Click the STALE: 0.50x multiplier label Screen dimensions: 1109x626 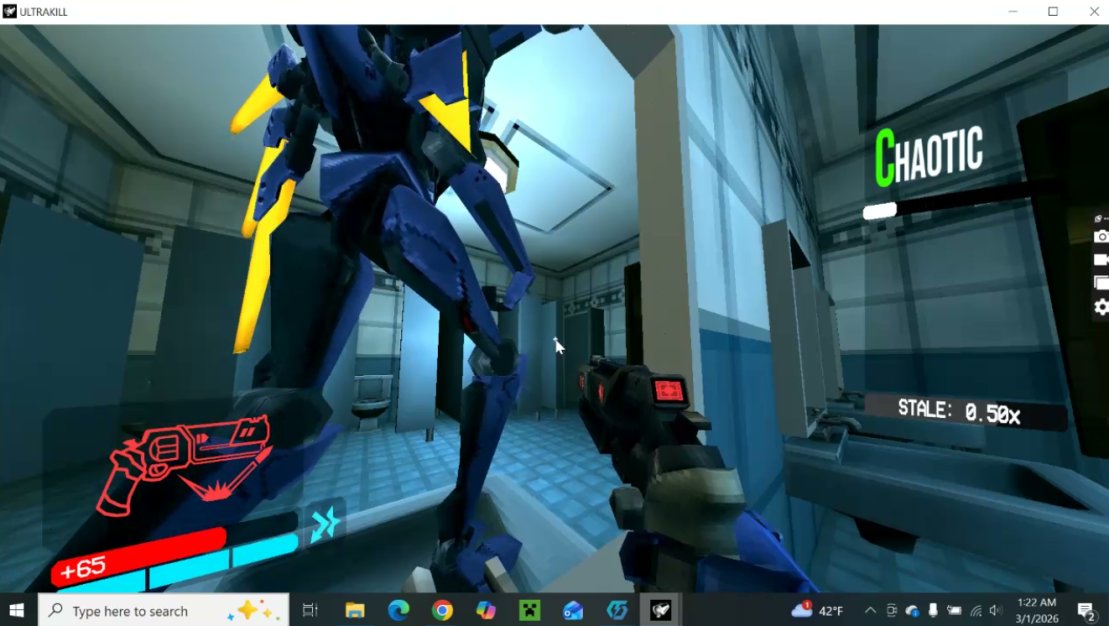(x=959, y=411)
